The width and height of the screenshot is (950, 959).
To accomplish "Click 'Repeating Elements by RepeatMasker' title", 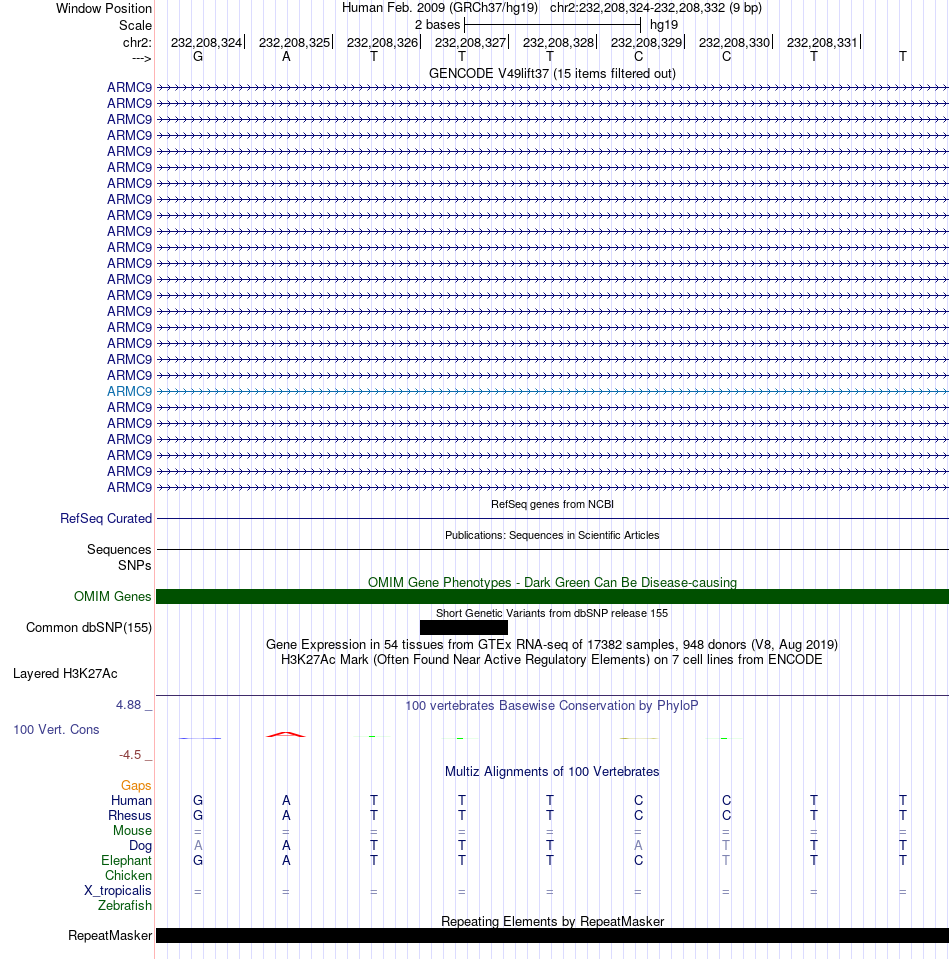I will pyautogui.click(x=552, y=922).
